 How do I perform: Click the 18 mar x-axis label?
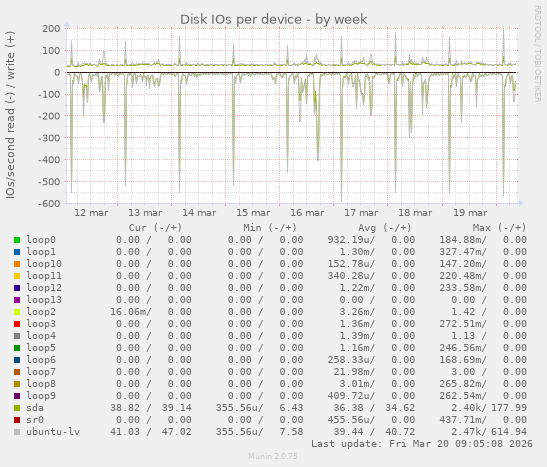415,213
